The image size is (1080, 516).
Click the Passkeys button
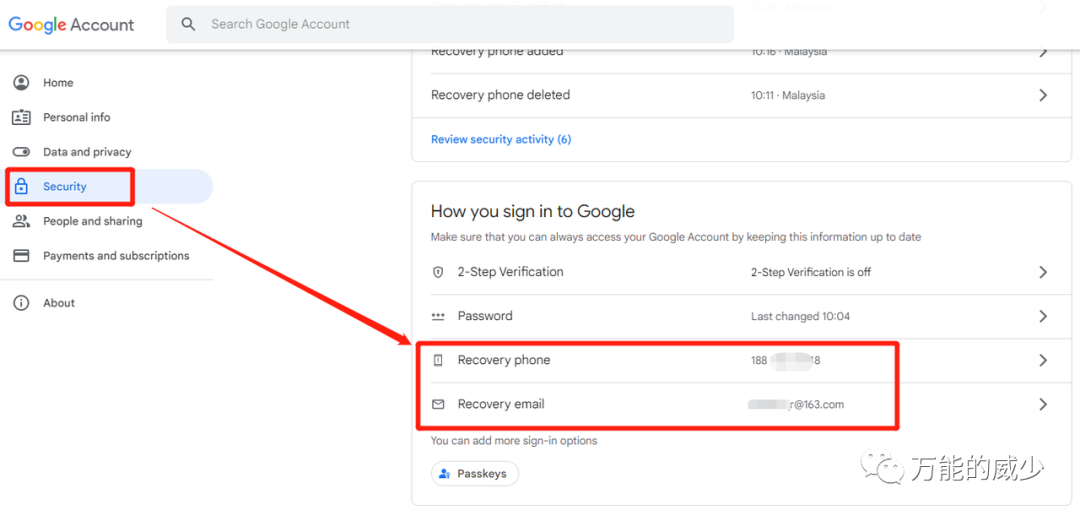point(475,474)
